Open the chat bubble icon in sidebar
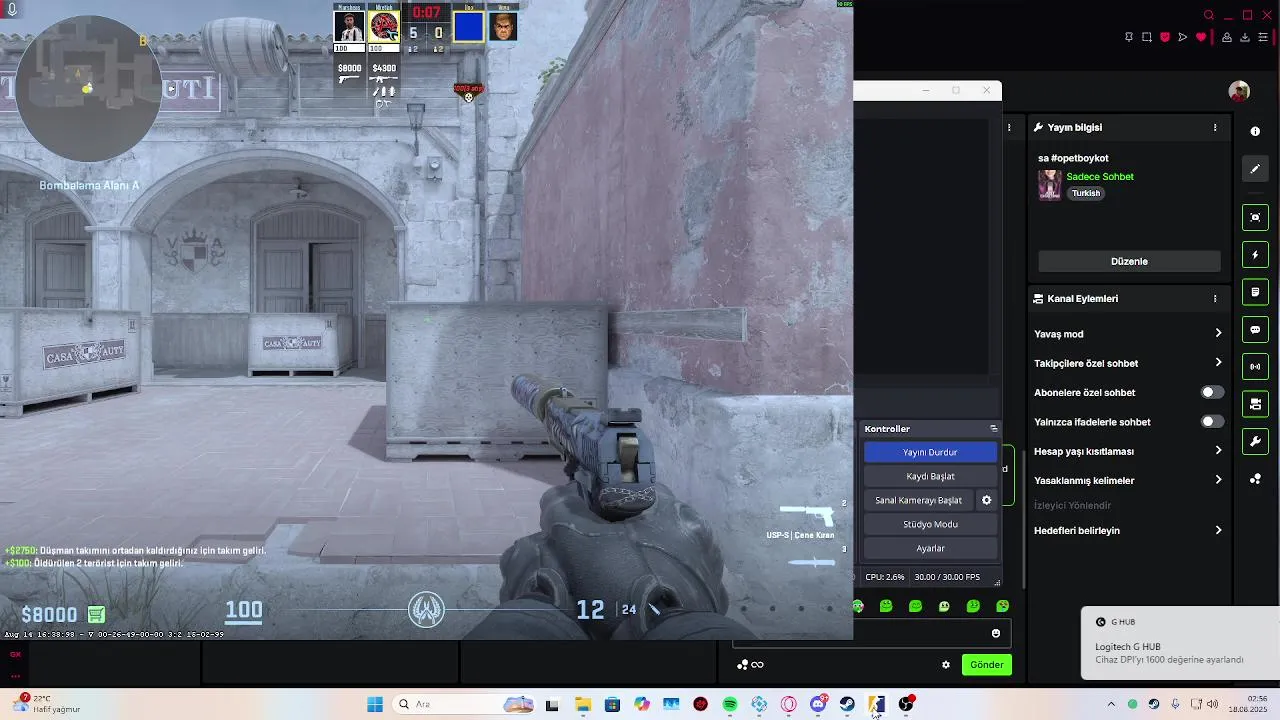 [1255, 330]
